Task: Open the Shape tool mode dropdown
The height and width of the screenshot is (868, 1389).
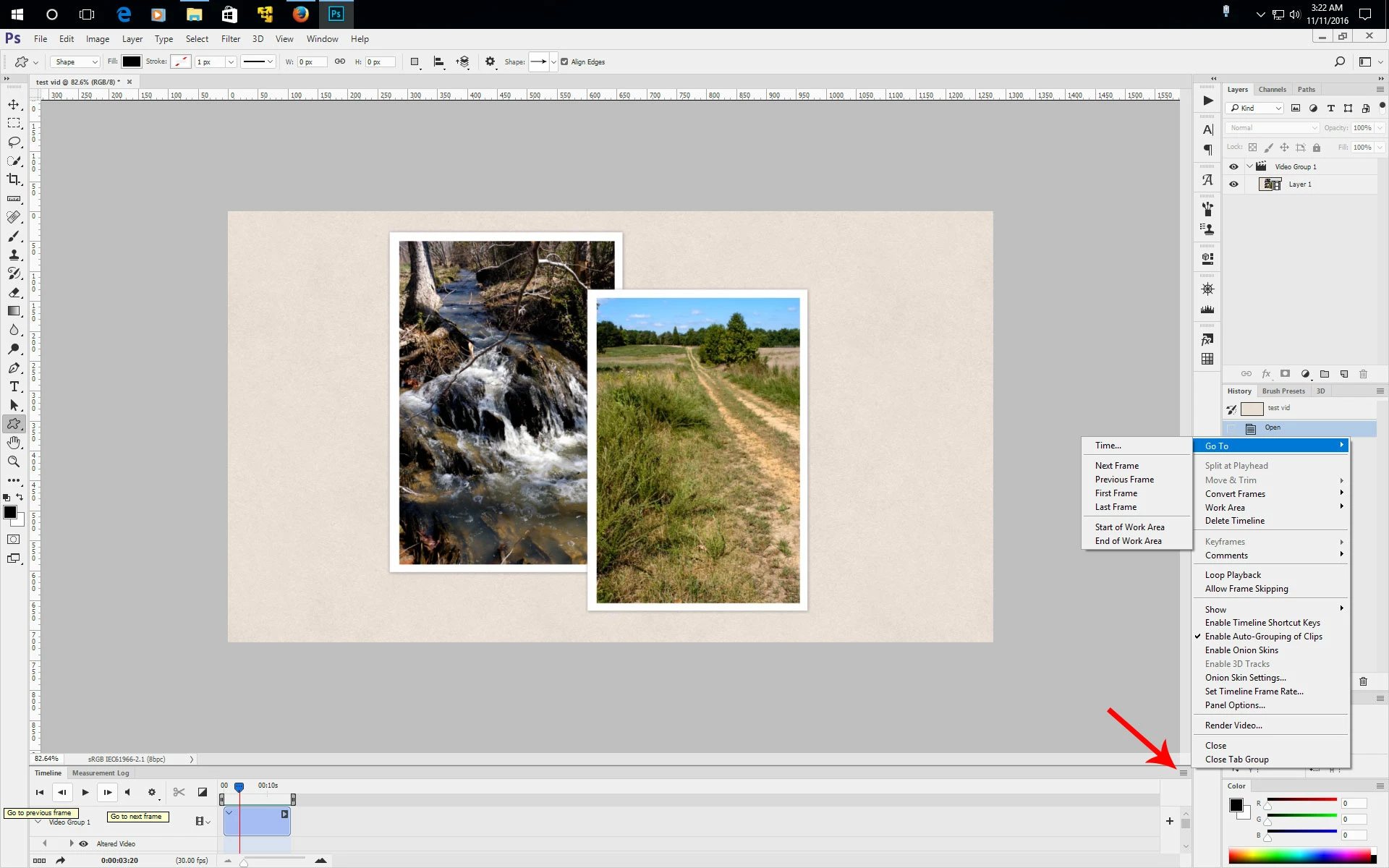Action: point(75,62)
